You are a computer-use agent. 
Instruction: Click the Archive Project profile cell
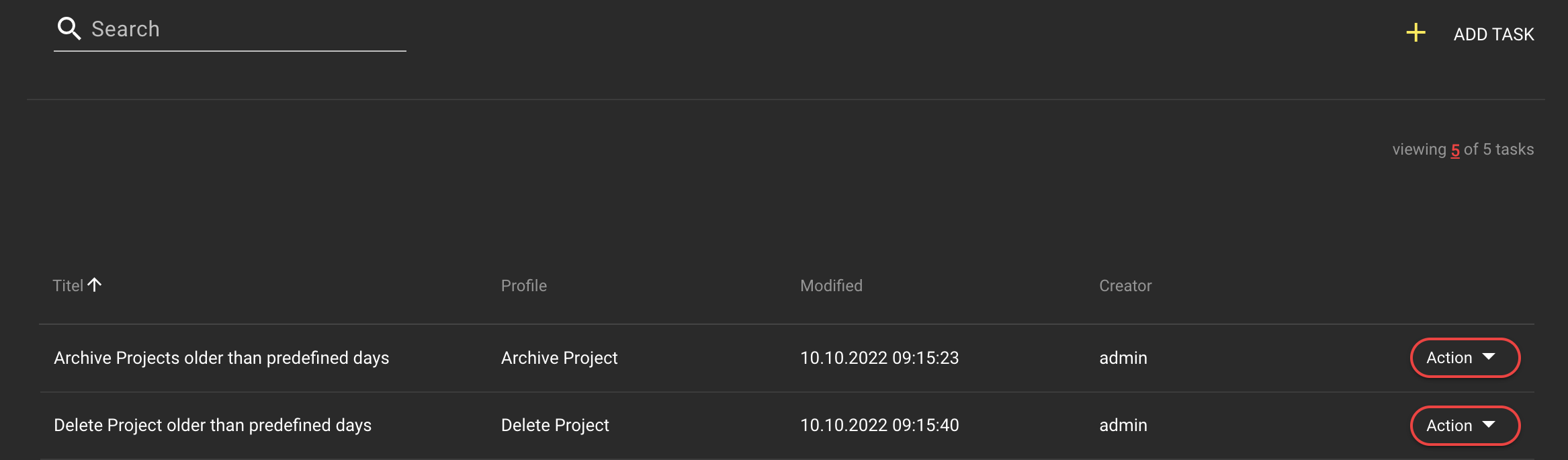[x=559, y=358]
